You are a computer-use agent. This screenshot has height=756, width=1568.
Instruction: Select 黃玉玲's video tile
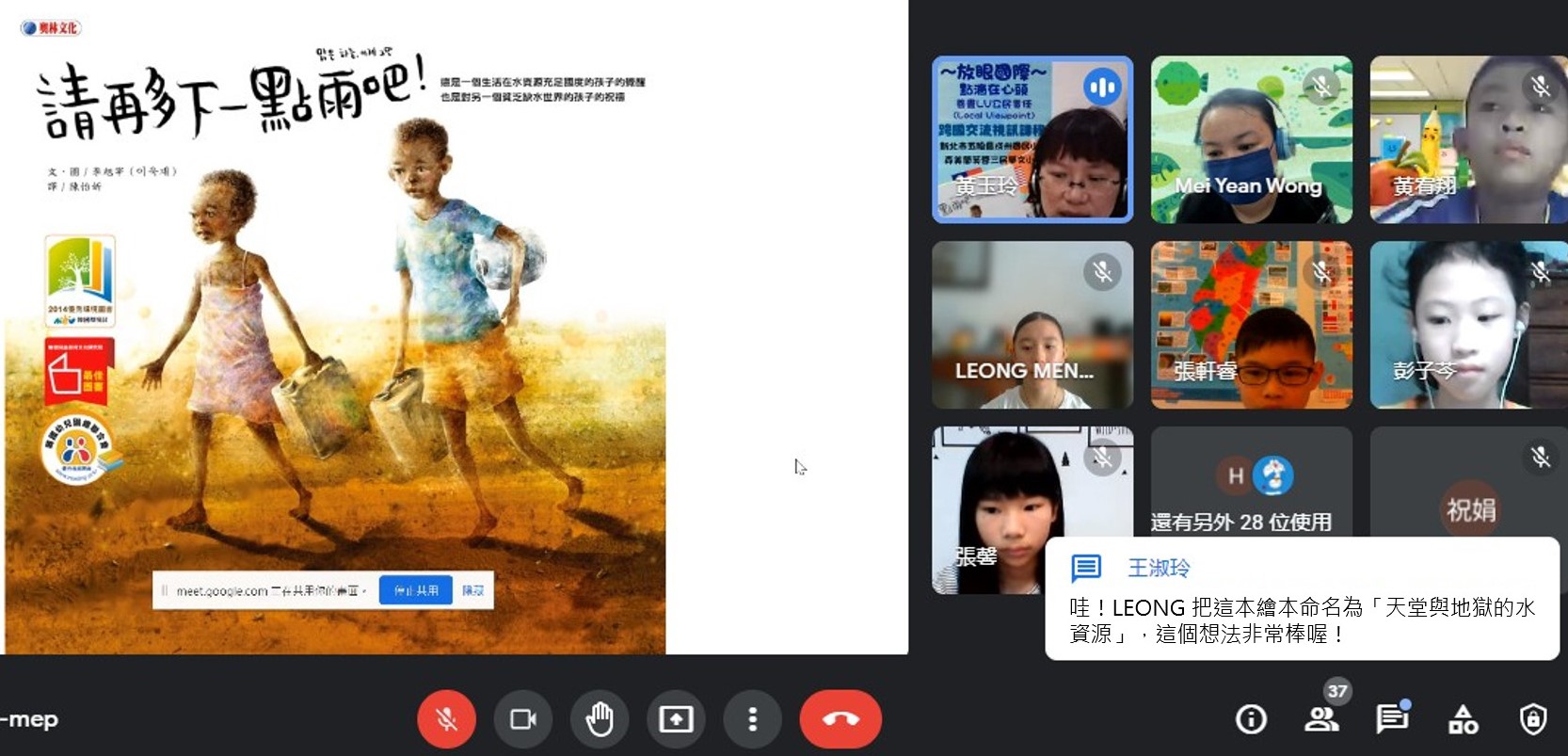click(x=1032, y=139)
